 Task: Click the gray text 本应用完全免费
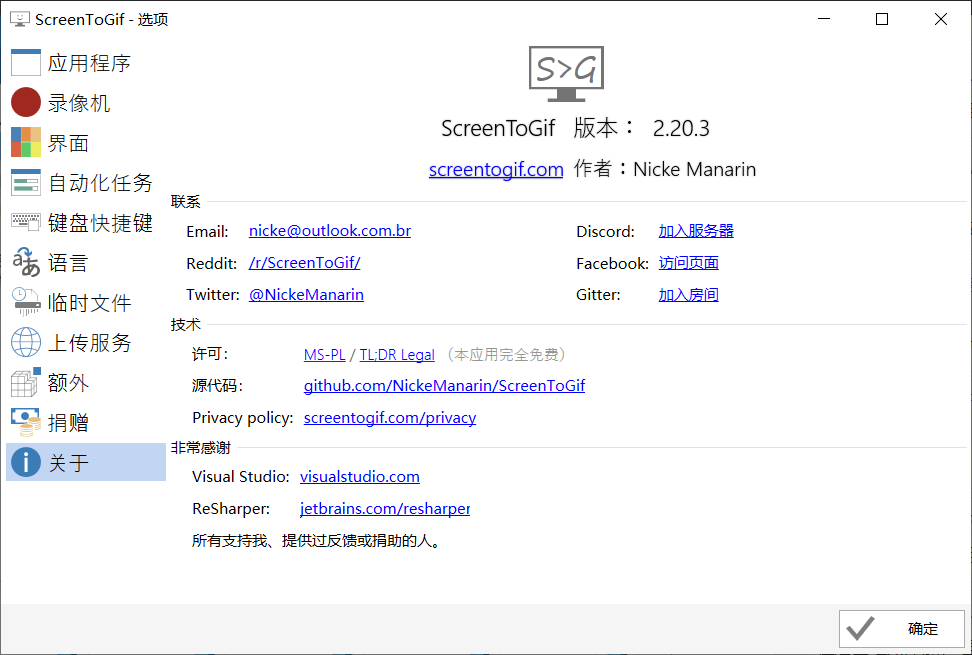tap(506, 354)
